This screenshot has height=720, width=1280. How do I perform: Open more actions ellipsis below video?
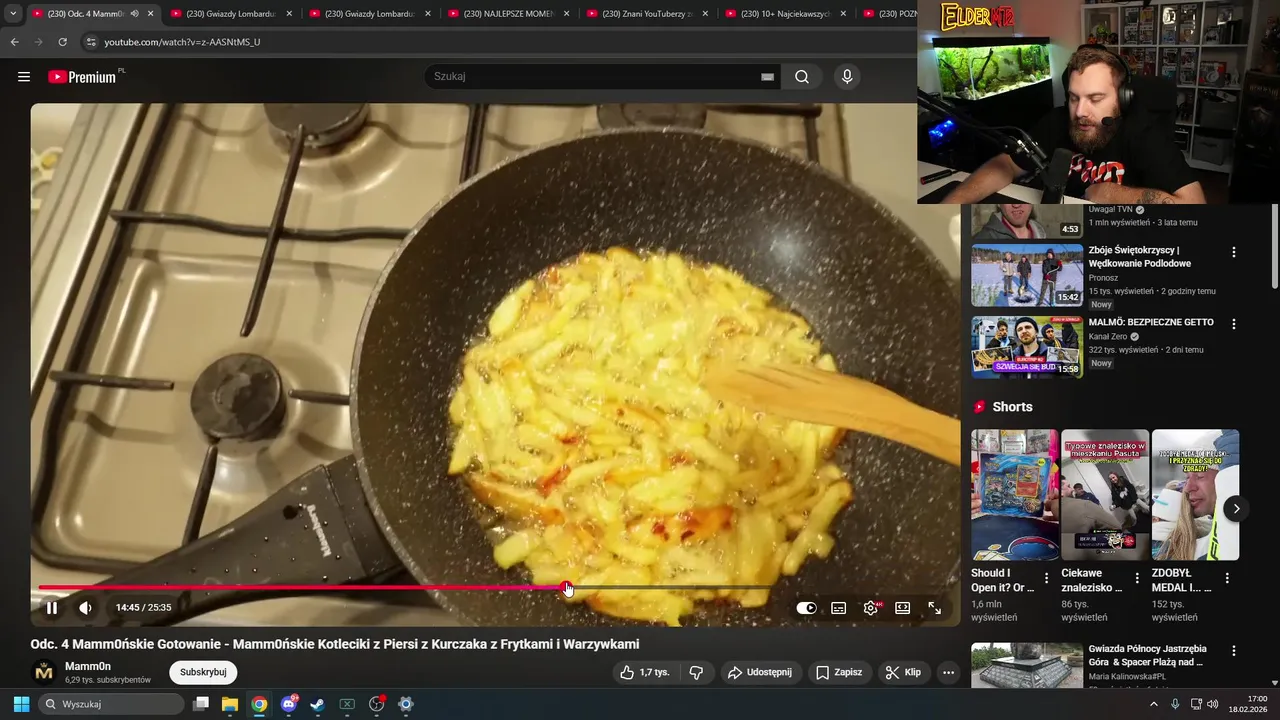click(948, 672)
